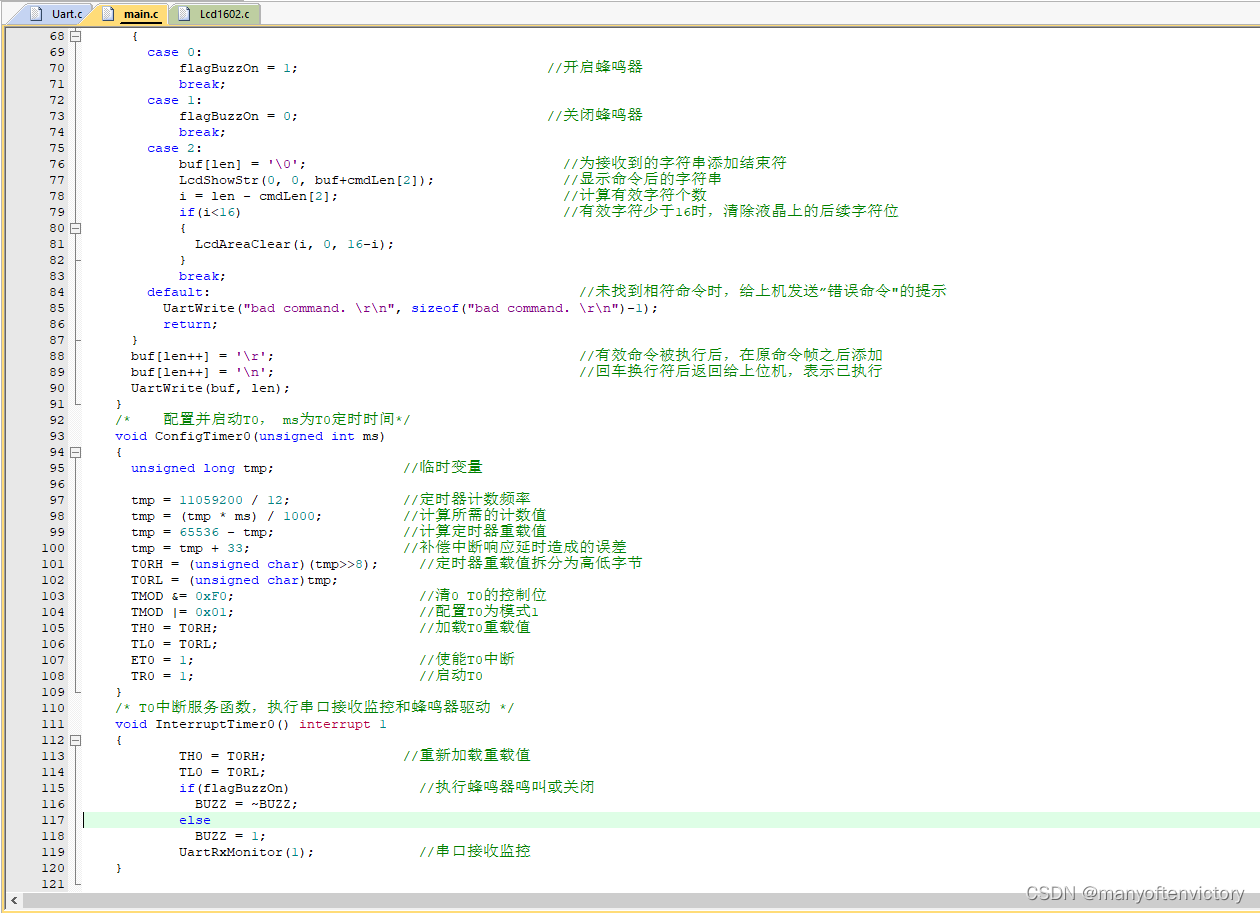
Task: Click on line number 117 in the gutter
Action: point(53,820)
